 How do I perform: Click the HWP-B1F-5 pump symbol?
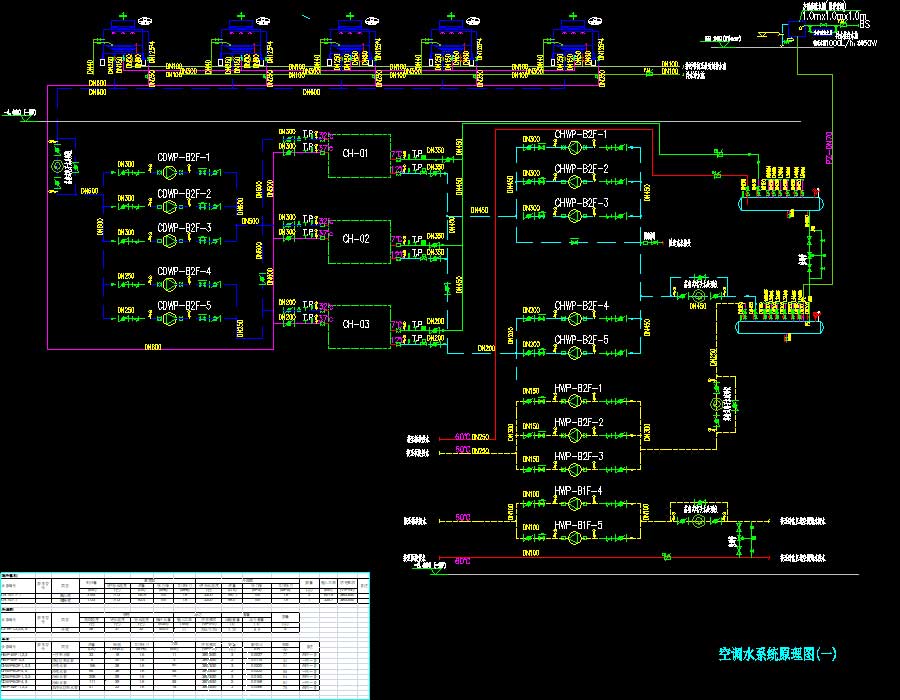pos(575,538)
